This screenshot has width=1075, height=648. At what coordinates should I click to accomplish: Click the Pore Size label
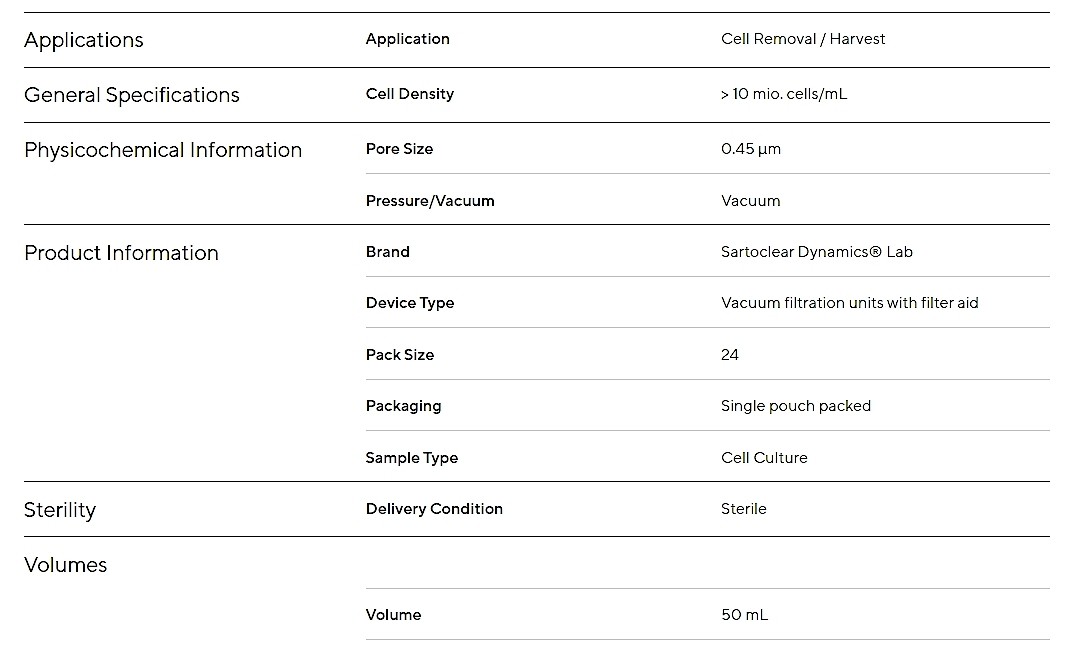pos(400,149)
